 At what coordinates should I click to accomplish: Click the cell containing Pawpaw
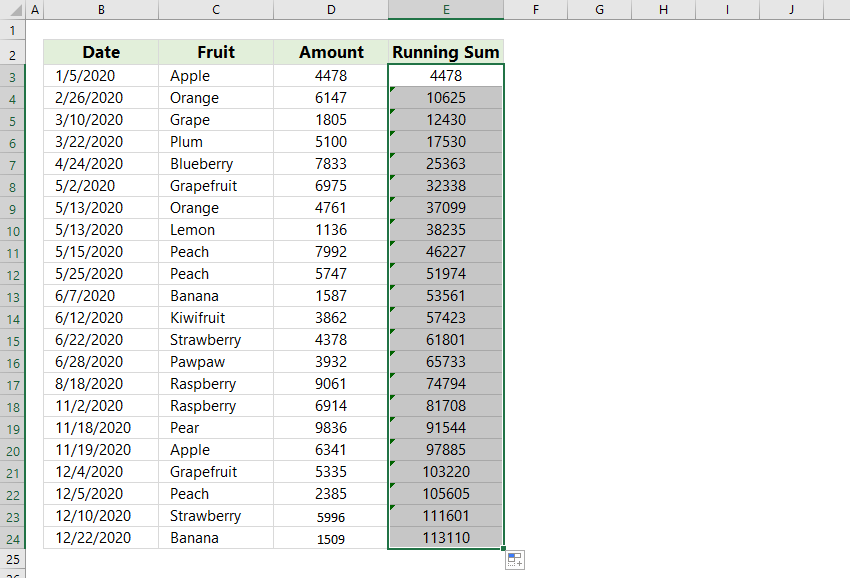(x=215, y=361)
